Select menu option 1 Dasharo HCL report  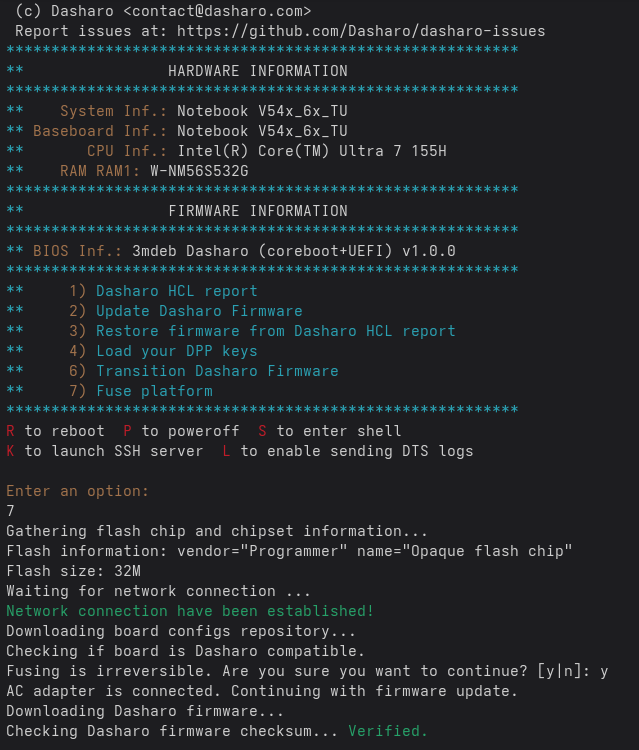[176, 291]
